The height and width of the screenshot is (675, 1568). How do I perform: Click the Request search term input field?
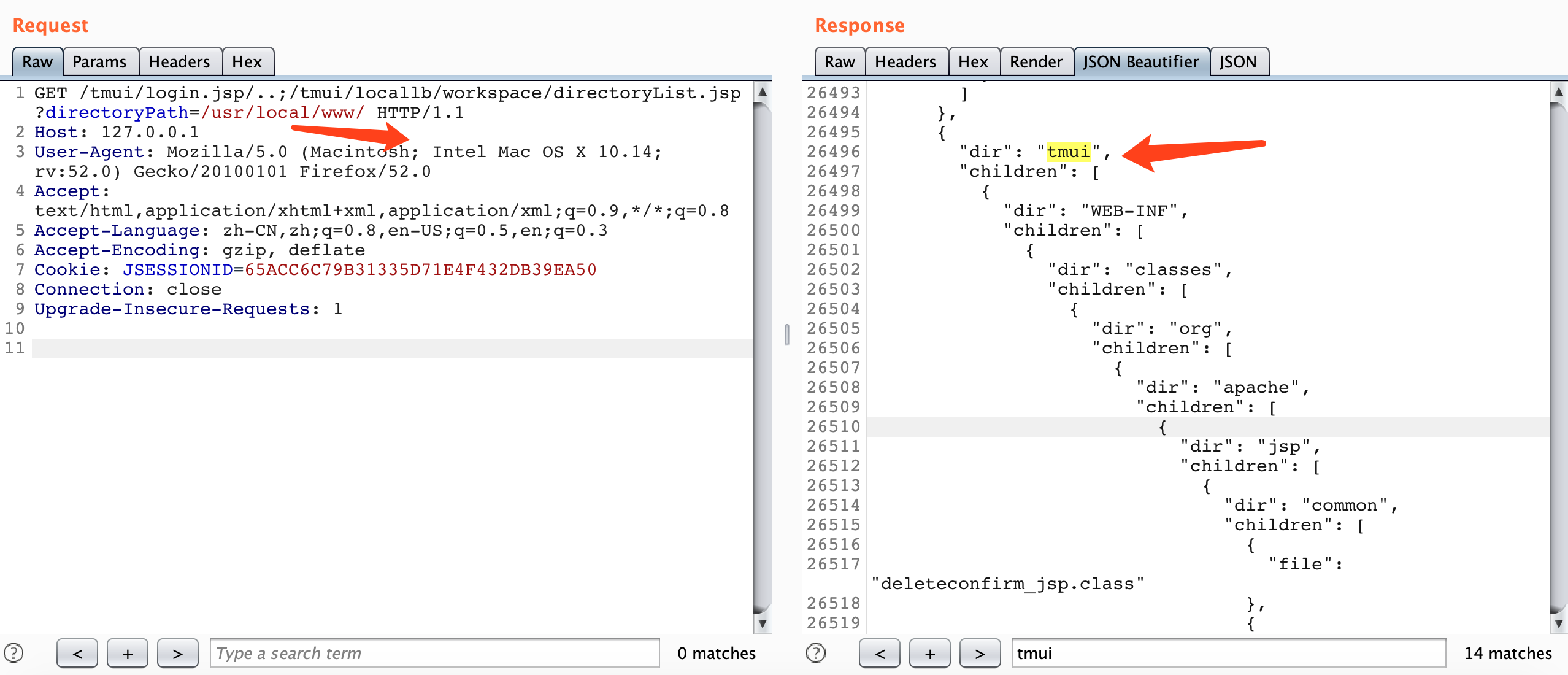click(x=434, y=653)
